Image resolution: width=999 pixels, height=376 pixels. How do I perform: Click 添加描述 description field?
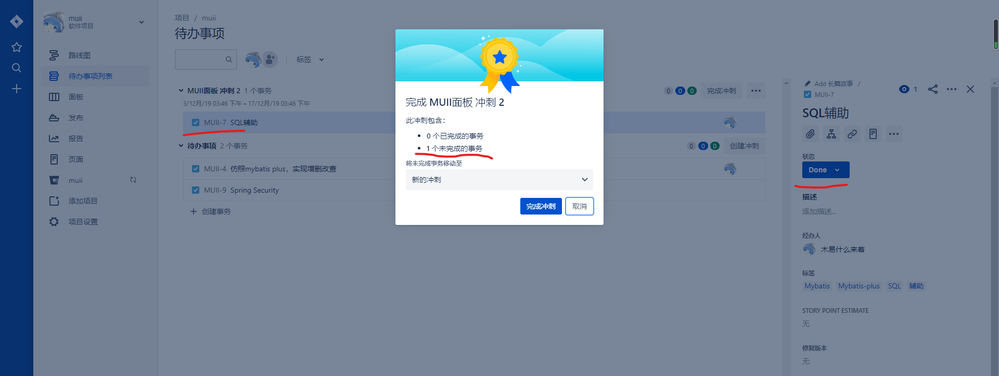[x=819, y=212]
